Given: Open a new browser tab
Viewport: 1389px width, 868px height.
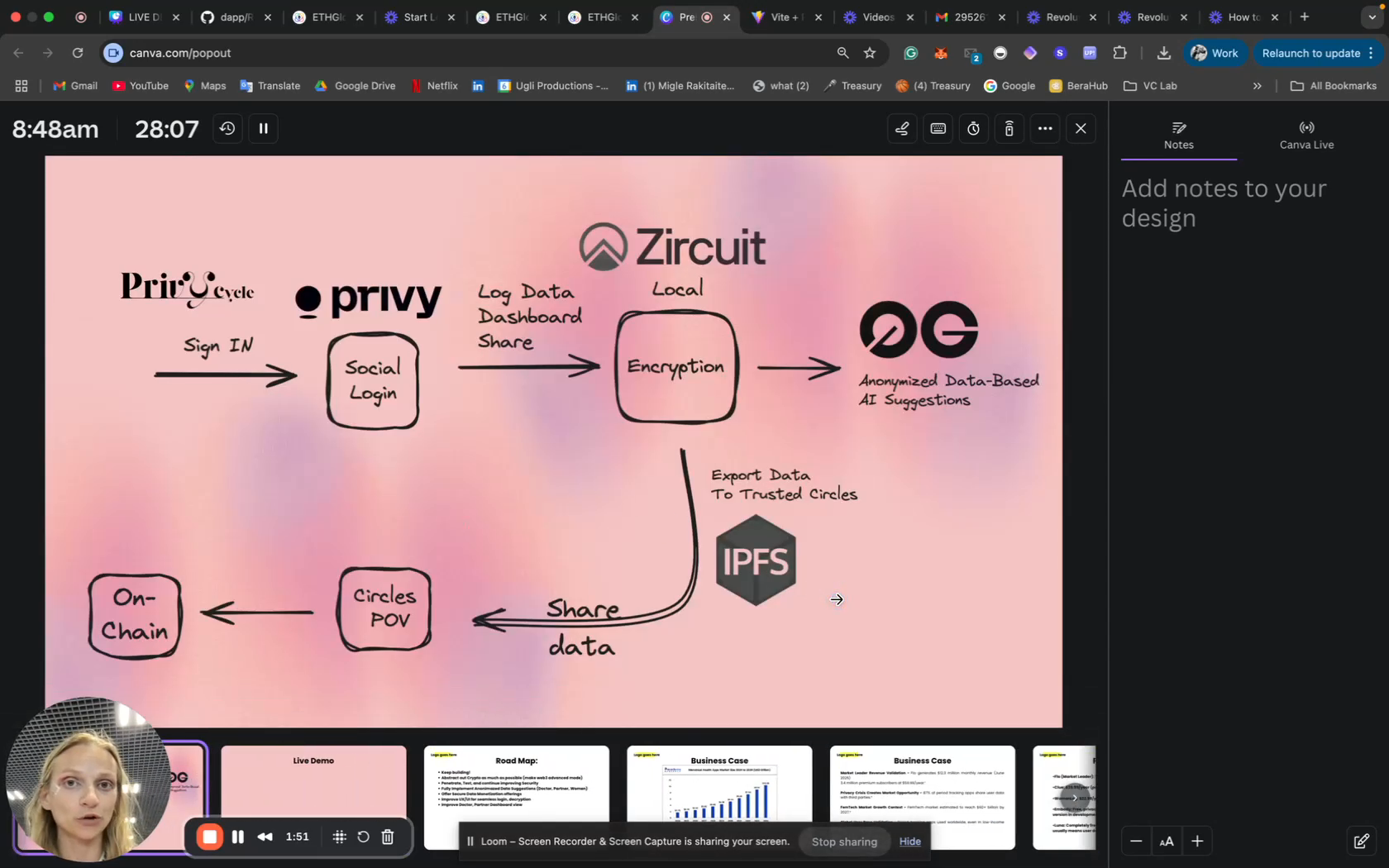Looking at the screenshot, I should pyautogui.click(x=1305, y=17).
